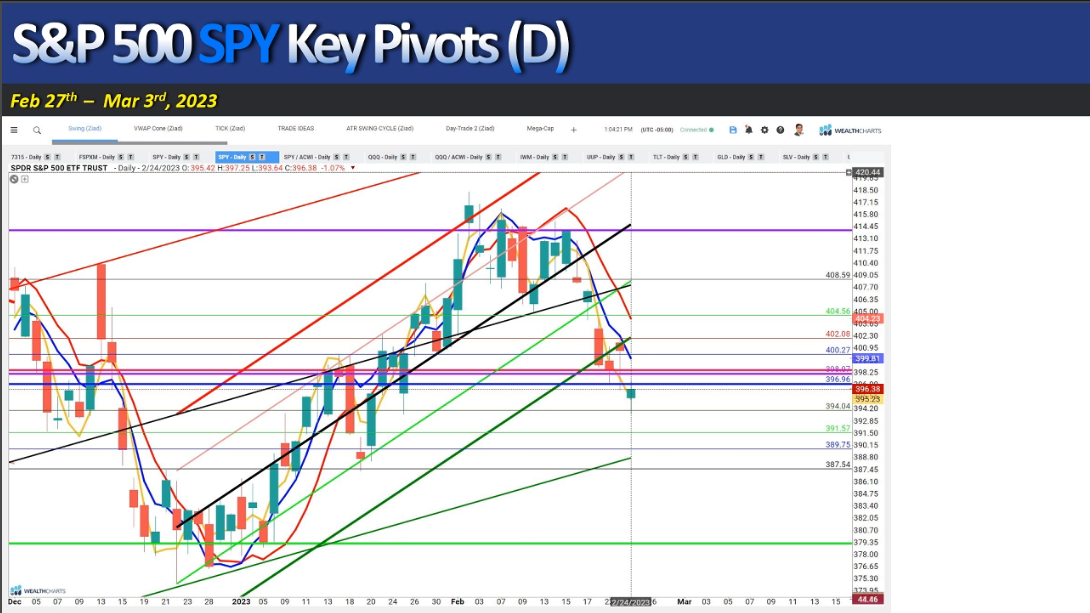Click the S icon on UUP - Daily tab
Image resolution: width=1090 pixels, height=613 pixels.
(x=621, y=157)
